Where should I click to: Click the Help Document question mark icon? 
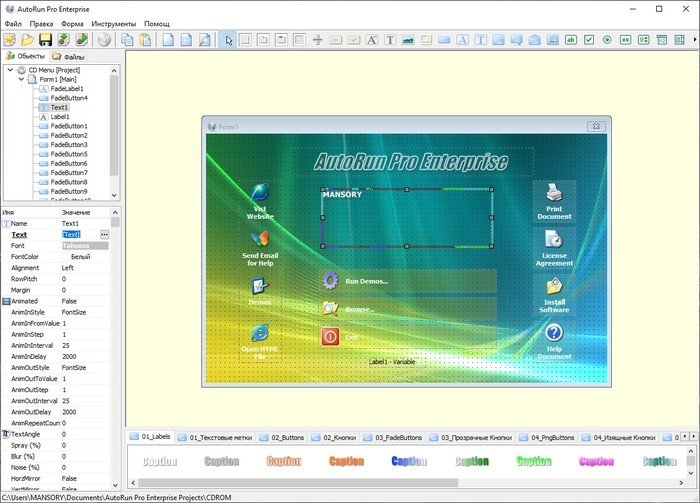(554, 333)
